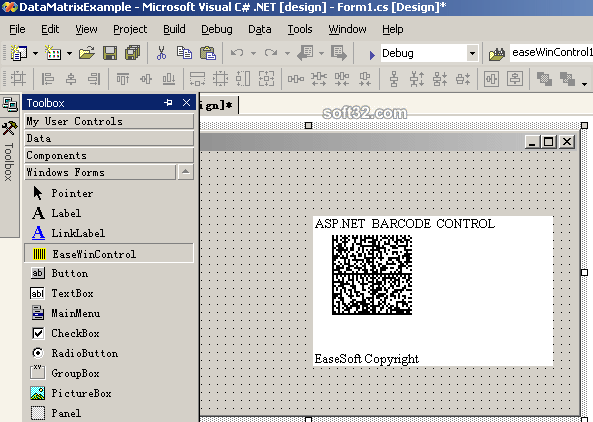This screenshot has height=422, width=593.
Task: Click the Navigate Forward icon
Action: [x=338, y=53]
